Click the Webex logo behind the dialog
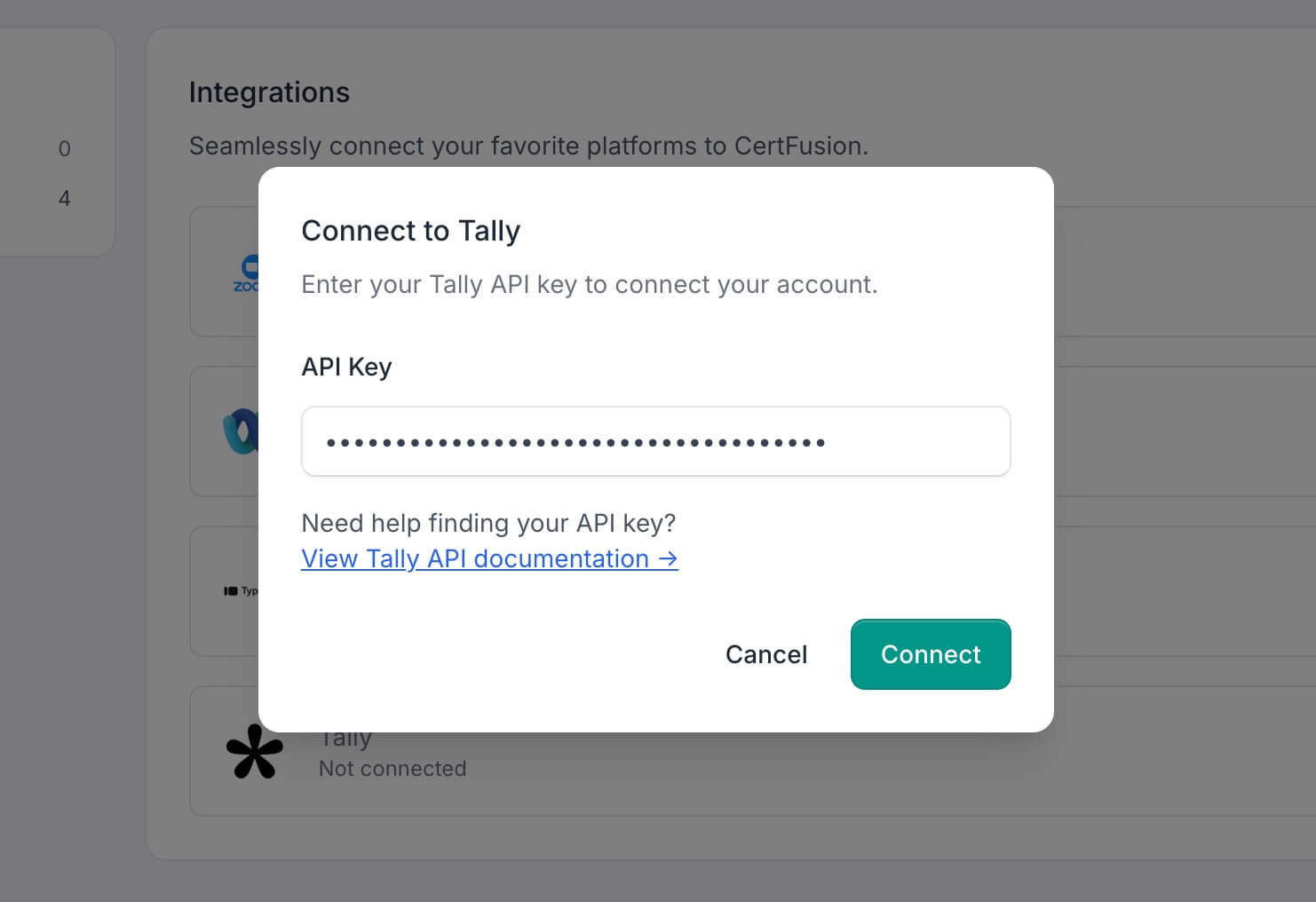The width and height of the screenshot is (1316, 902). click(240, 431)
